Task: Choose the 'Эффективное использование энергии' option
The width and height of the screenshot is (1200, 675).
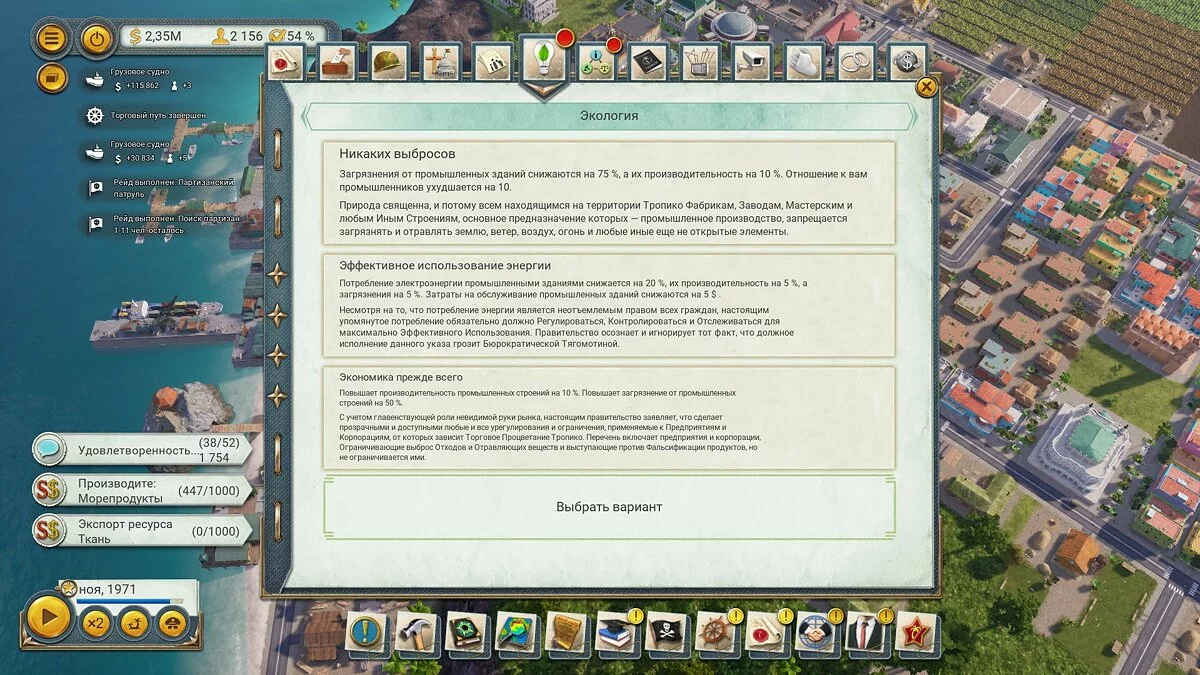Action: tap(609, 305)
